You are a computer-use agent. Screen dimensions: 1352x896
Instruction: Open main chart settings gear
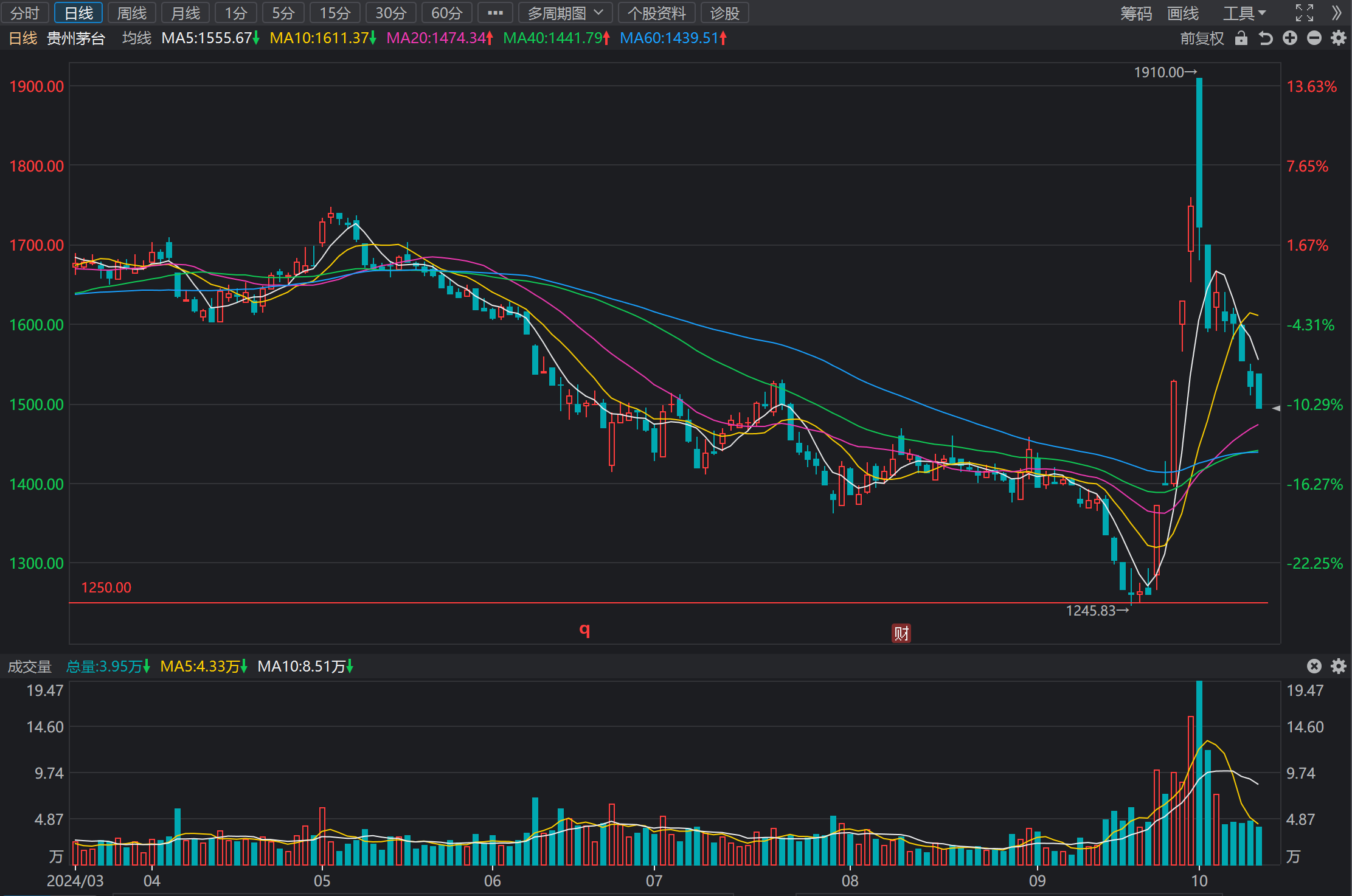(1339, 38)
